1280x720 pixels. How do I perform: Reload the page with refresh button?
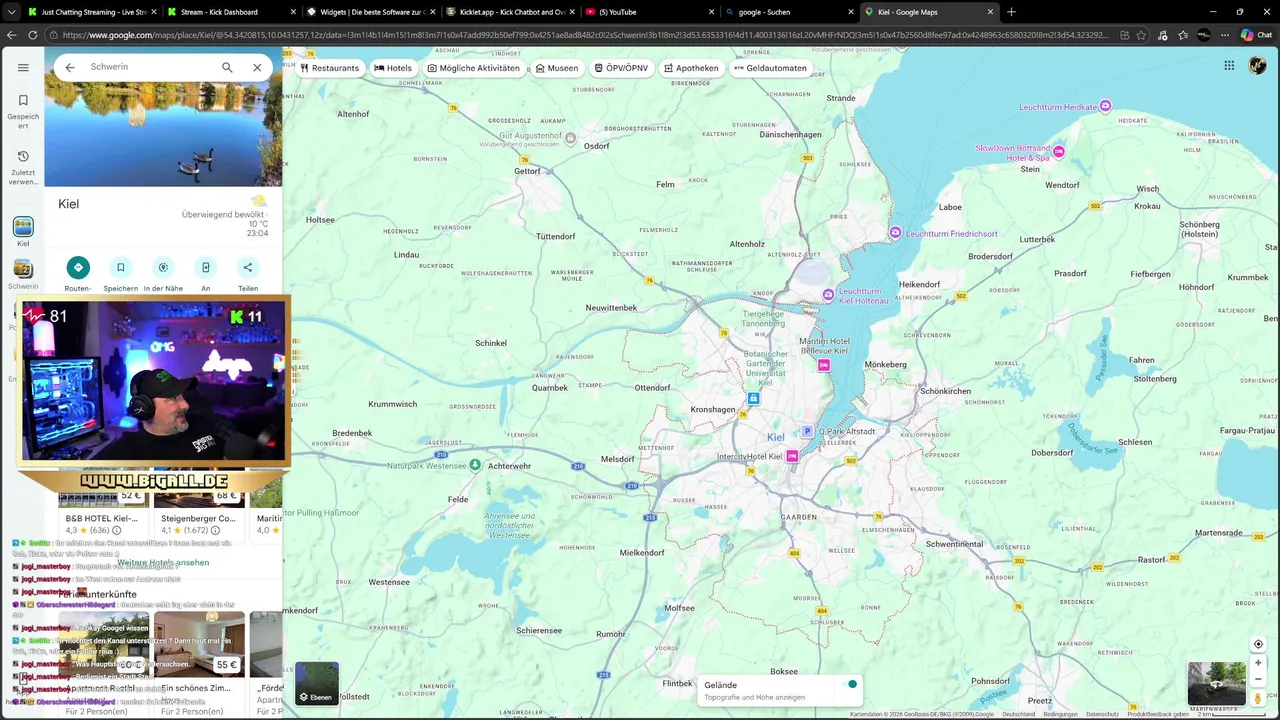(x=33, y=35)
